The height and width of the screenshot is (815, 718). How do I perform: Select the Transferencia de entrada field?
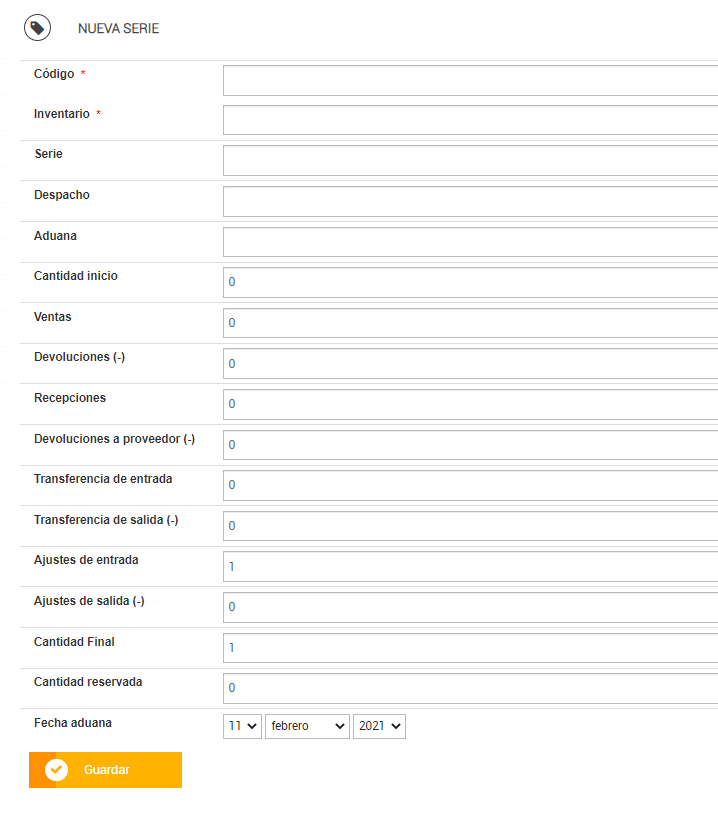tap(470, 485)
